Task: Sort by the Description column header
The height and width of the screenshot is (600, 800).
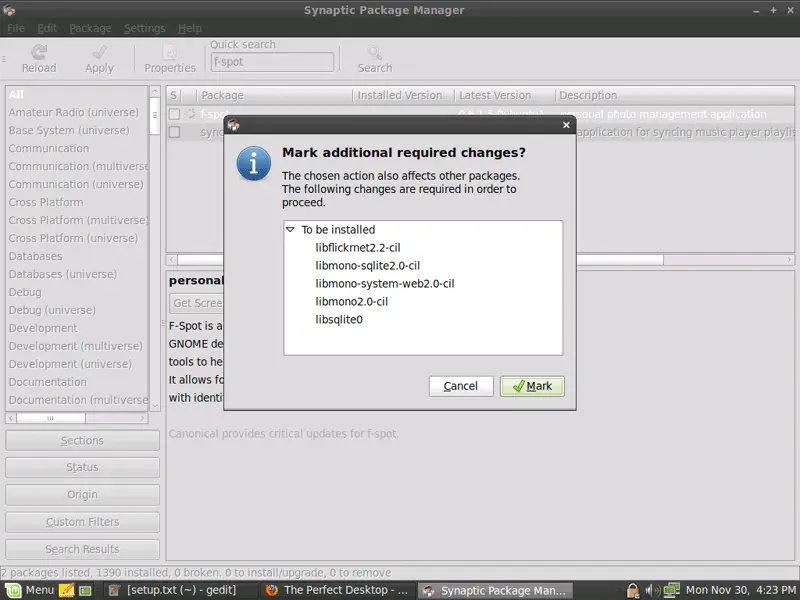Action: click(x=674, y=95)
